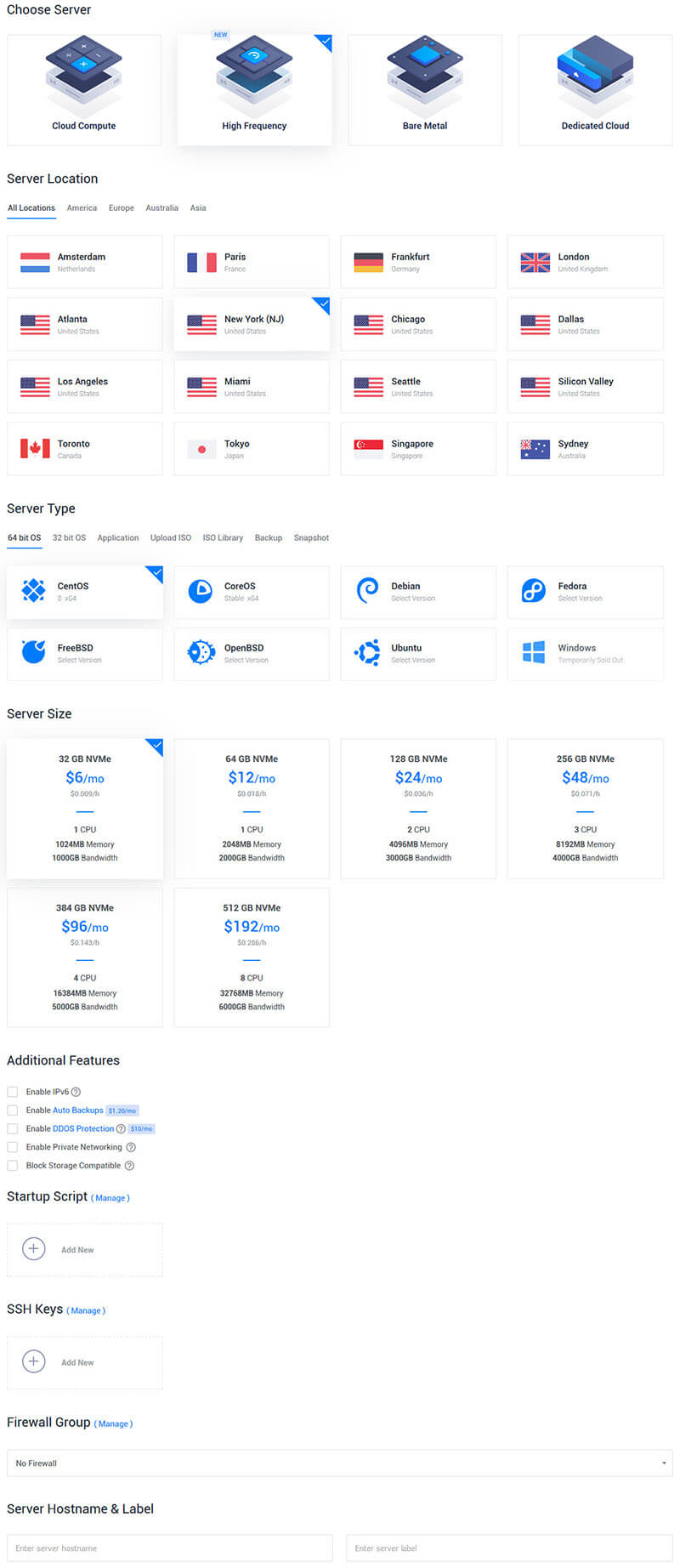The width and height of the screenshot is (680, 1568).
Task: Choose the London UK flag location
Action: tap(535, 262)
